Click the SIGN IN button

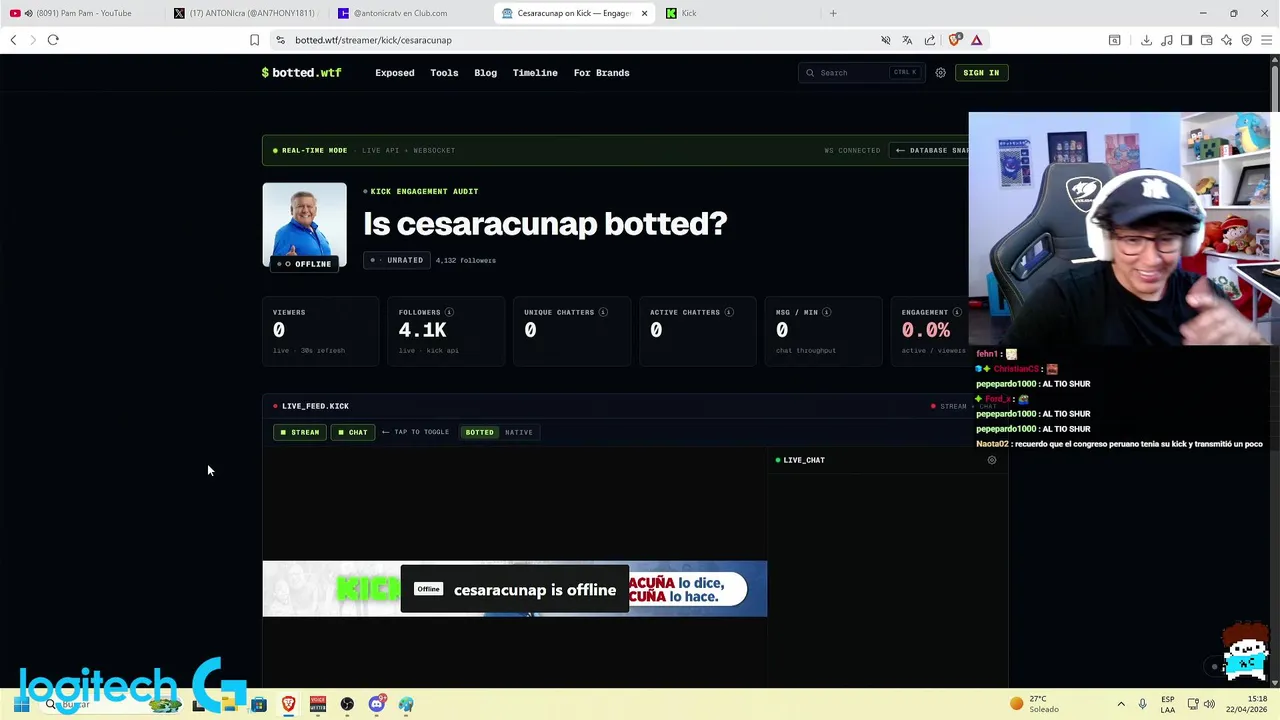click(x=981, y=73)
